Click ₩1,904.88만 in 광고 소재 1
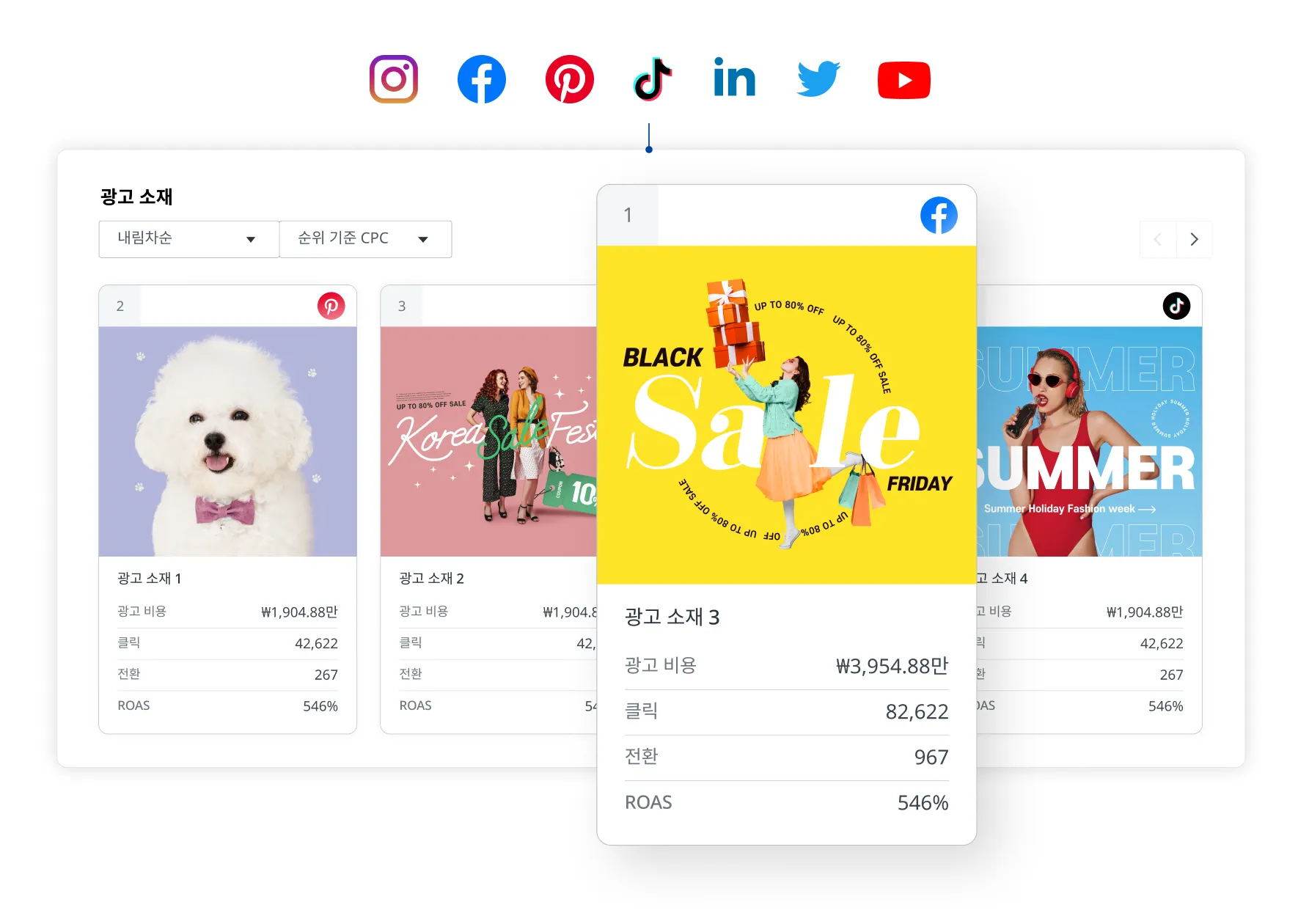The width and height of the screenshot is (1298, 924). [299, 612]
